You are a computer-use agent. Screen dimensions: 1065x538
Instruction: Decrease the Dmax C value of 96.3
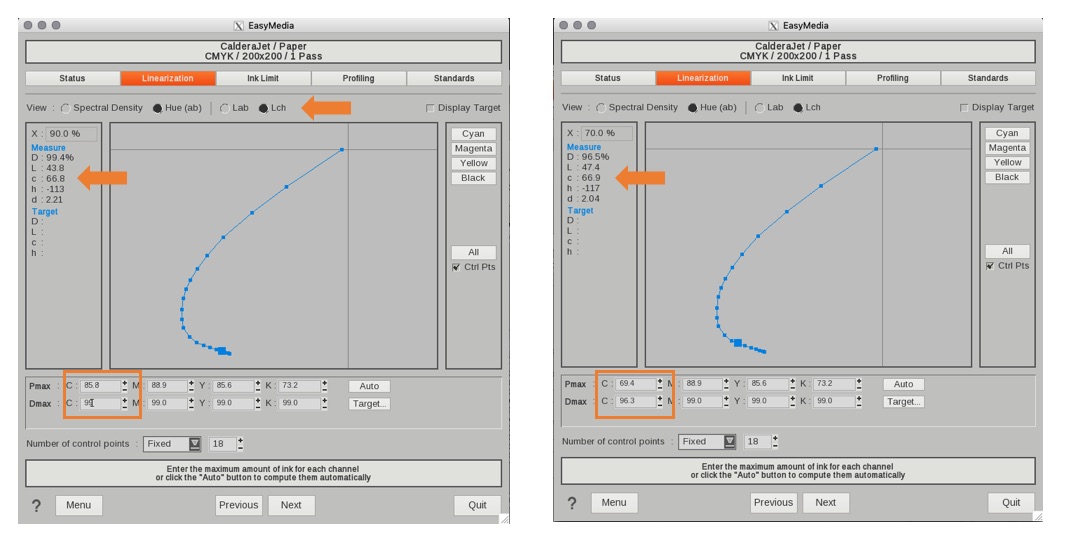[659, 404]
